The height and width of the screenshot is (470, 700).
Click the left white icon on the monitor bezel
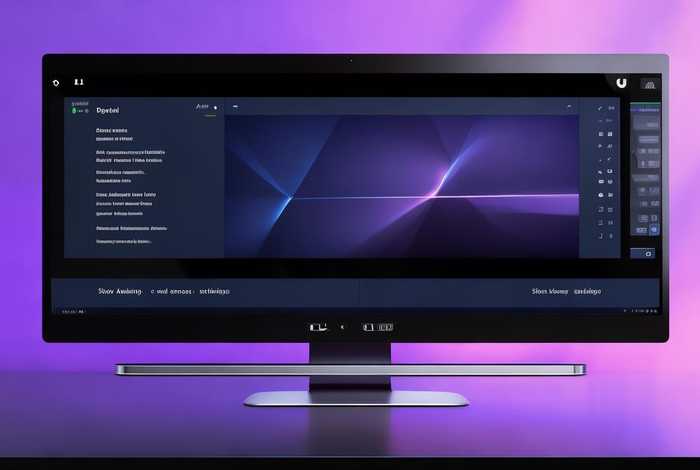(318, 328)
